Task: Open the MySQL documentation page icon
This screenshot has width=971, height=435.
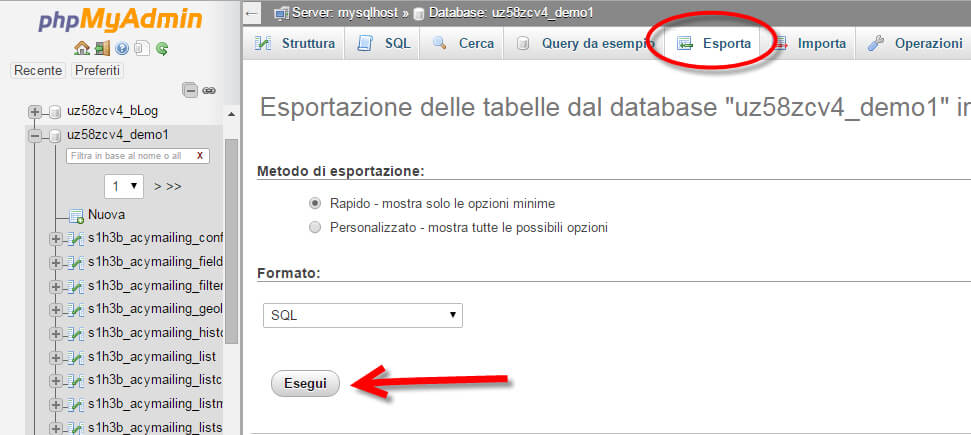Action: point(142,48)
